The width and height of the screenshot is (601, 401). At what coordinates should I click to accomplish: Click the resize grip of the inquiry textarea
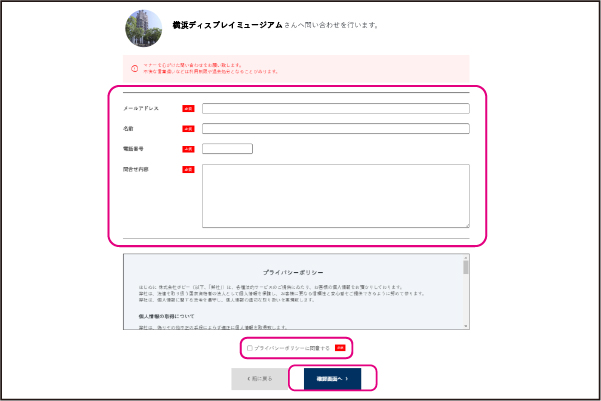pyautogui.click(x=467, y=225)
